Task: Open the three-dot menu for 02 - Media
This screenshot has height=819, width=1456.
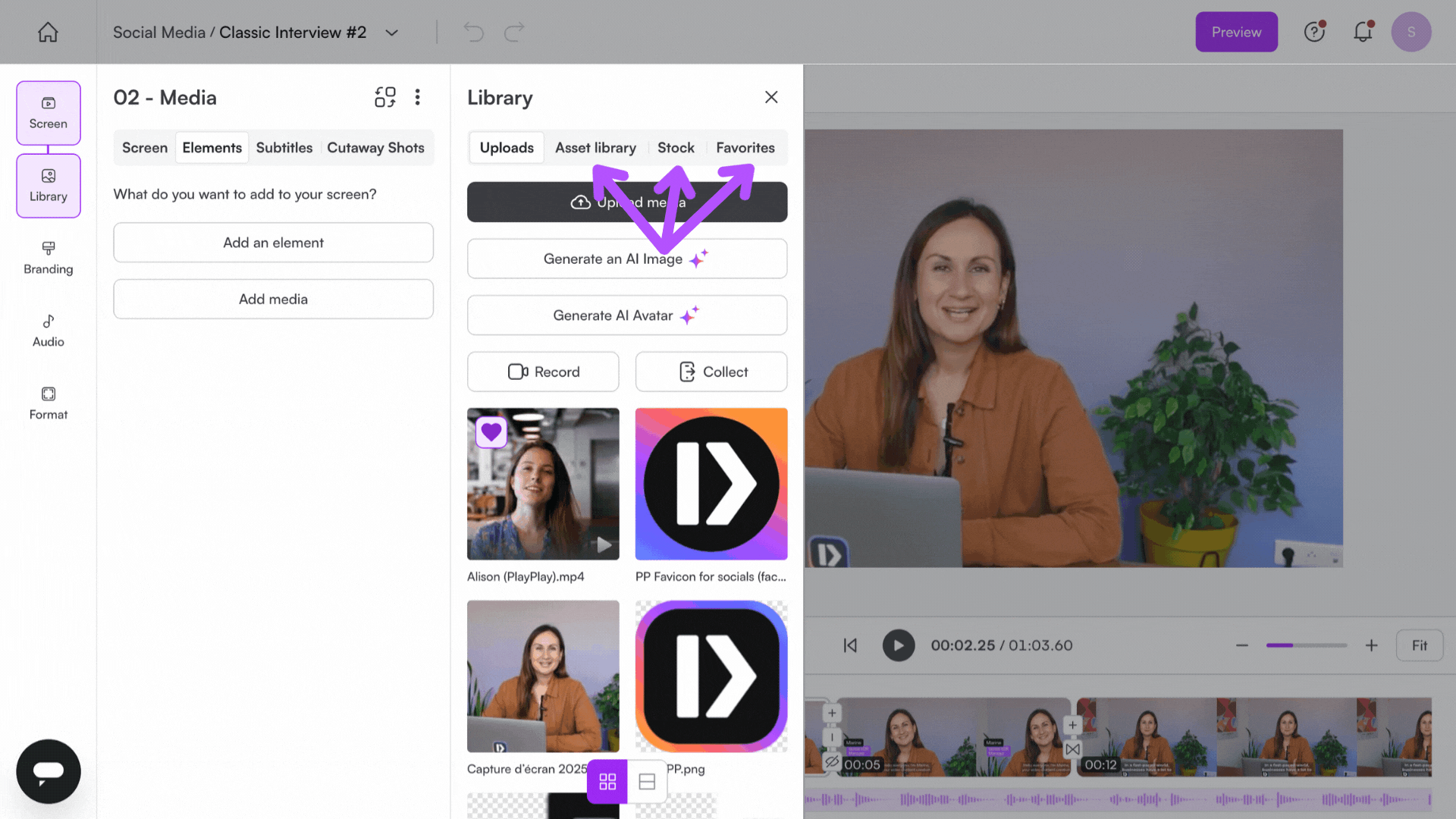Action: pyautogui.click(x=417, y=97)
